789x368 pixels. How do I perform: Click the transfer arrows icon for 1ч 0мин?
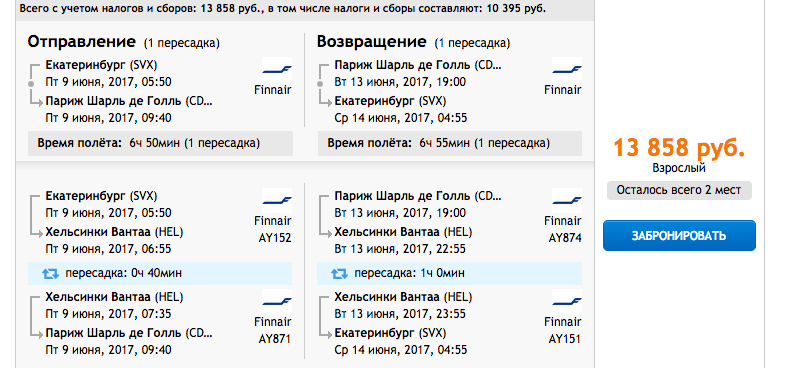339,273
